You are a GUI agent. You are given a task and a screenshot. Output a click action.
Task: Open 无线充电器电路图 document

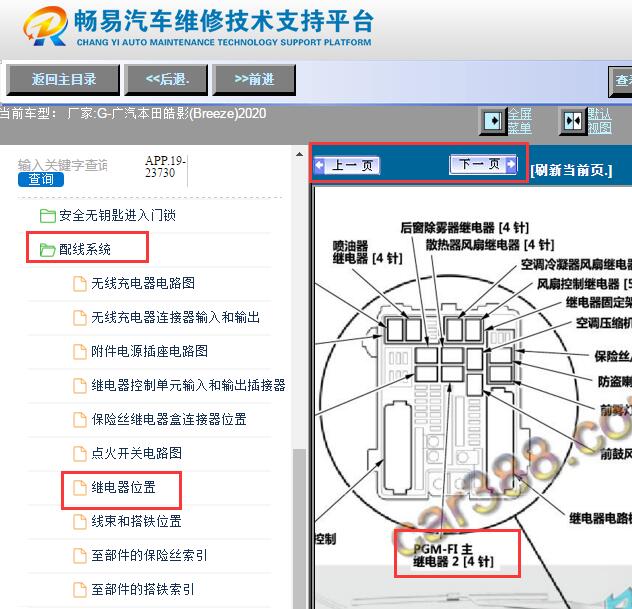pyautogui.click(x=143, y=283)
